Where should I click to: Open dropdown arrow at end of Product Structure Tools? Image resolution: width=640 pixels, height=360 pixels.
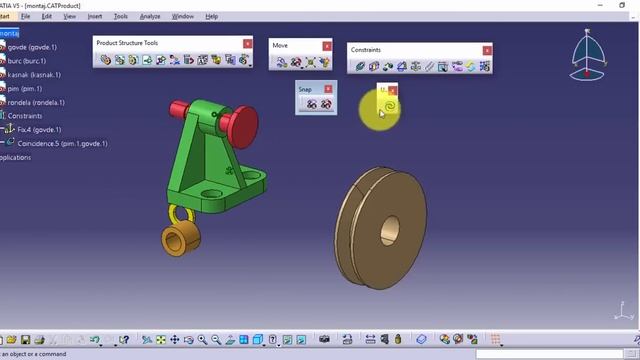click(x=250, y=65)
